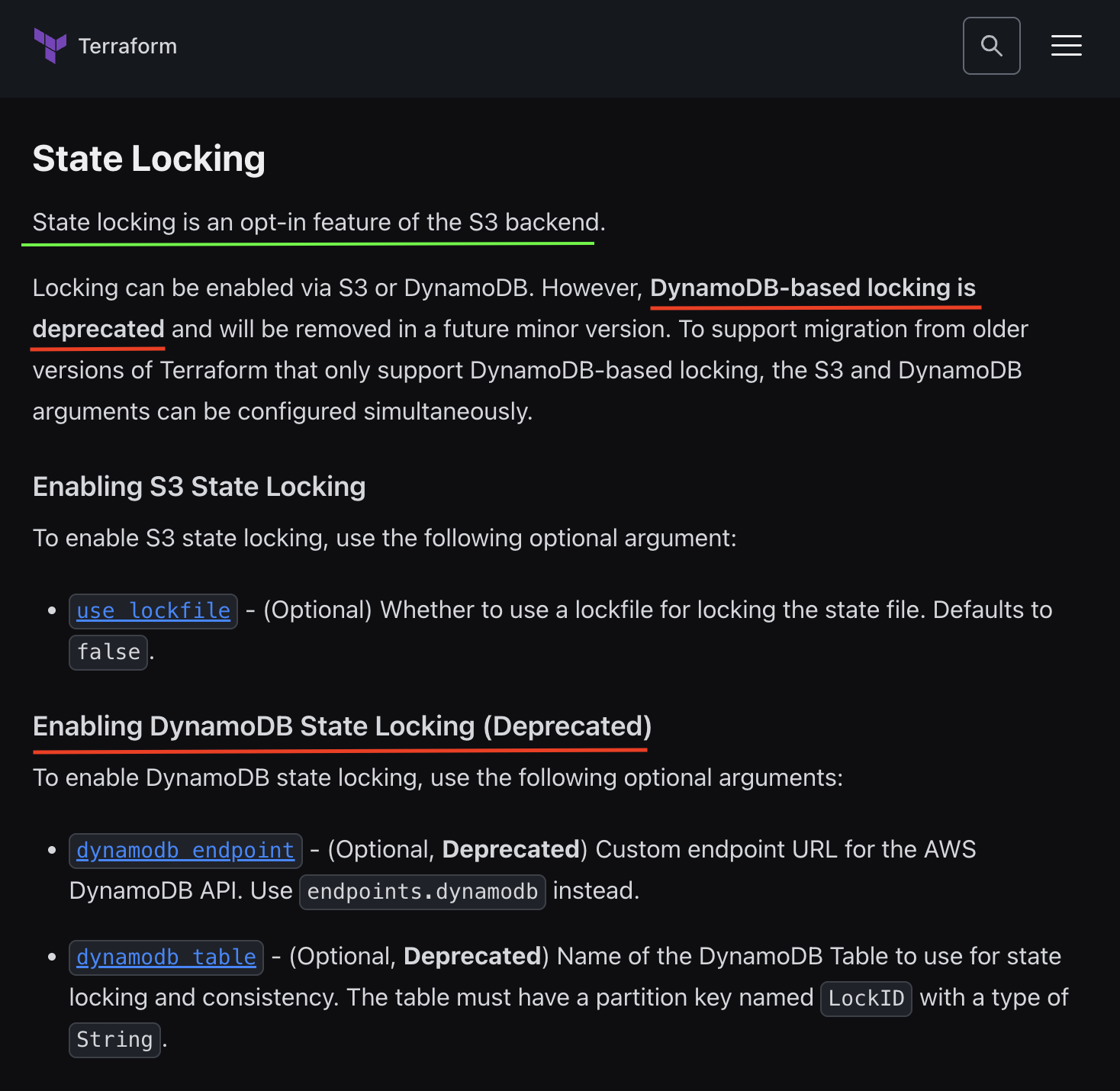The image size is (1120, 1091).
Task: Click the Terraform wordmark text
Action: coord(127,47)
